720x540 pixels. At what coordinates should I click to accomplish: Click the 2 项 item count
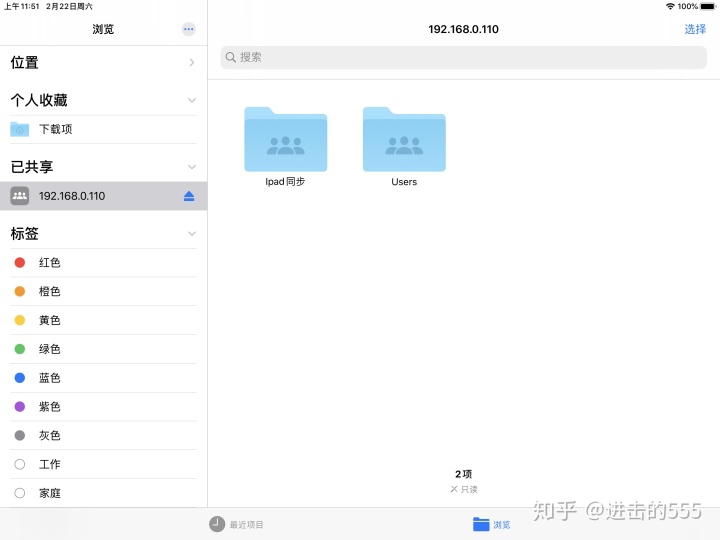point(463,474)
